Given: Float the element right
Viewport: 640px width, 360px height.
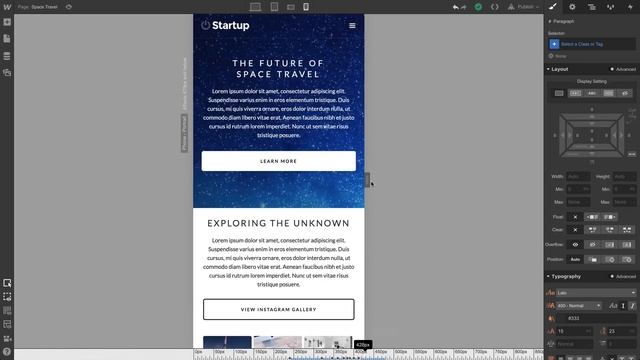Looking at the screenshot, I should (x=609, y=217).
